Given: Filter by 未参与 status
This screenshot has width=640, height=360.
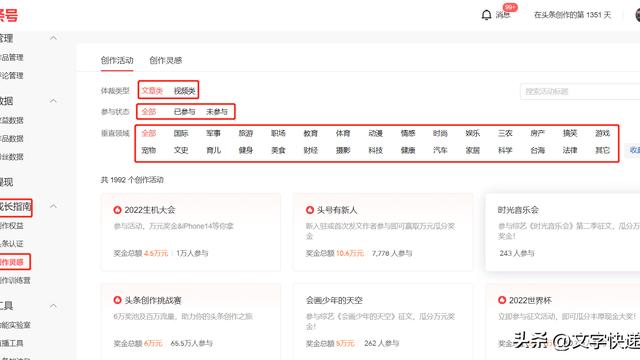Looking at the screenshot, I should [x=217, y=111].
